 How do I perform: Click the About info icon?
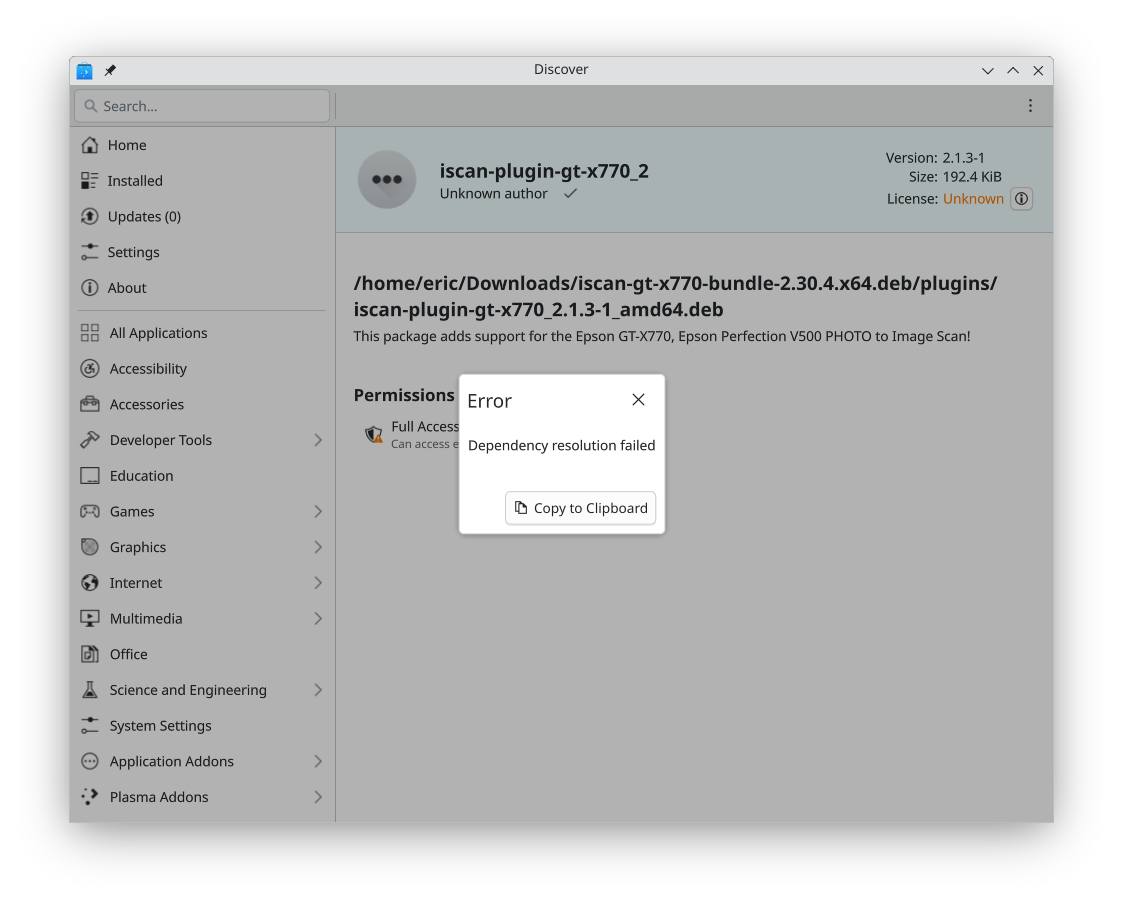click(x=89, y=288)
